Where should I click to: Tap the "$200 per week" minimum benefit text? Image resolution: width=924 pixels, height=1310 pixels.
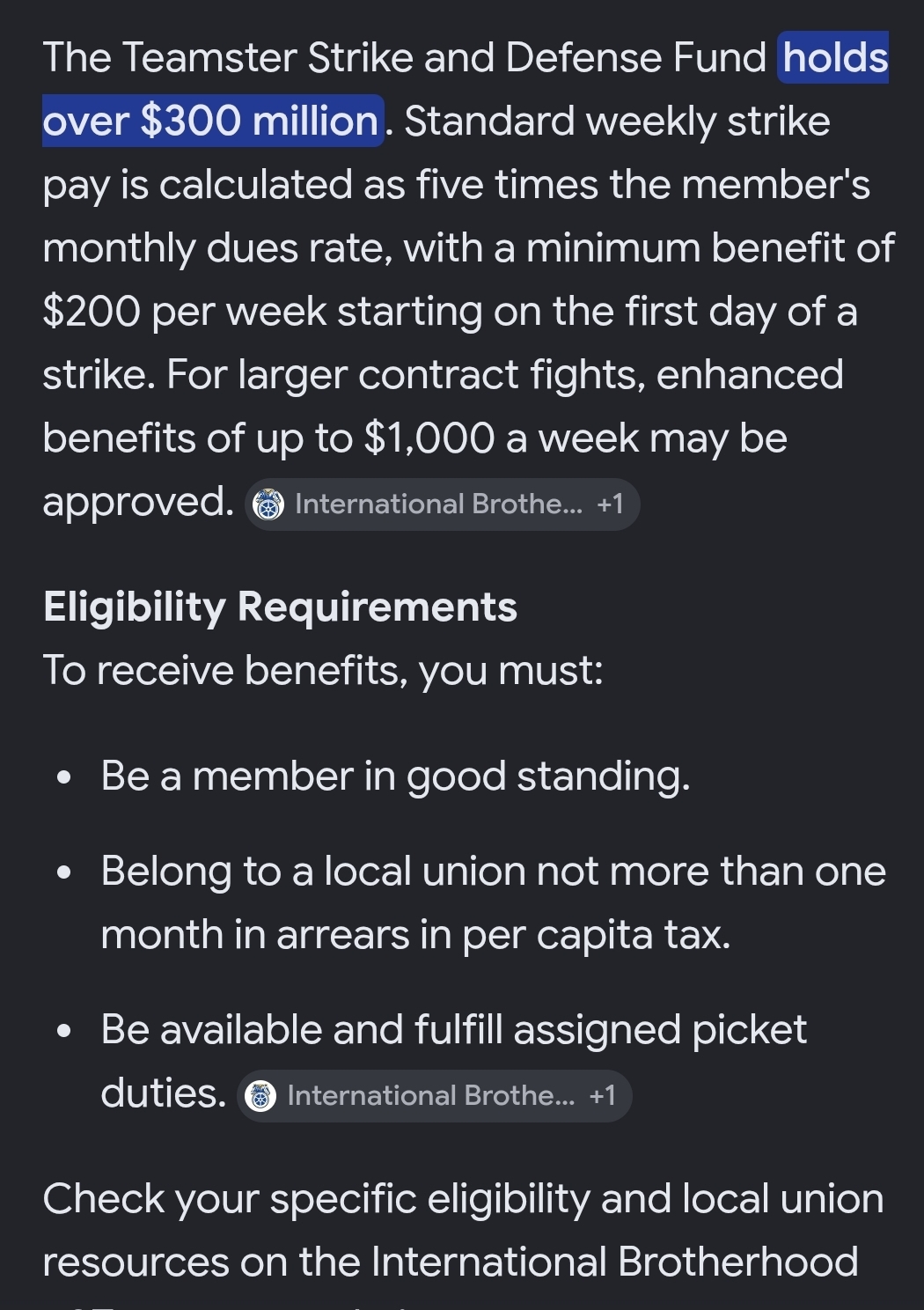pos(185,312)
